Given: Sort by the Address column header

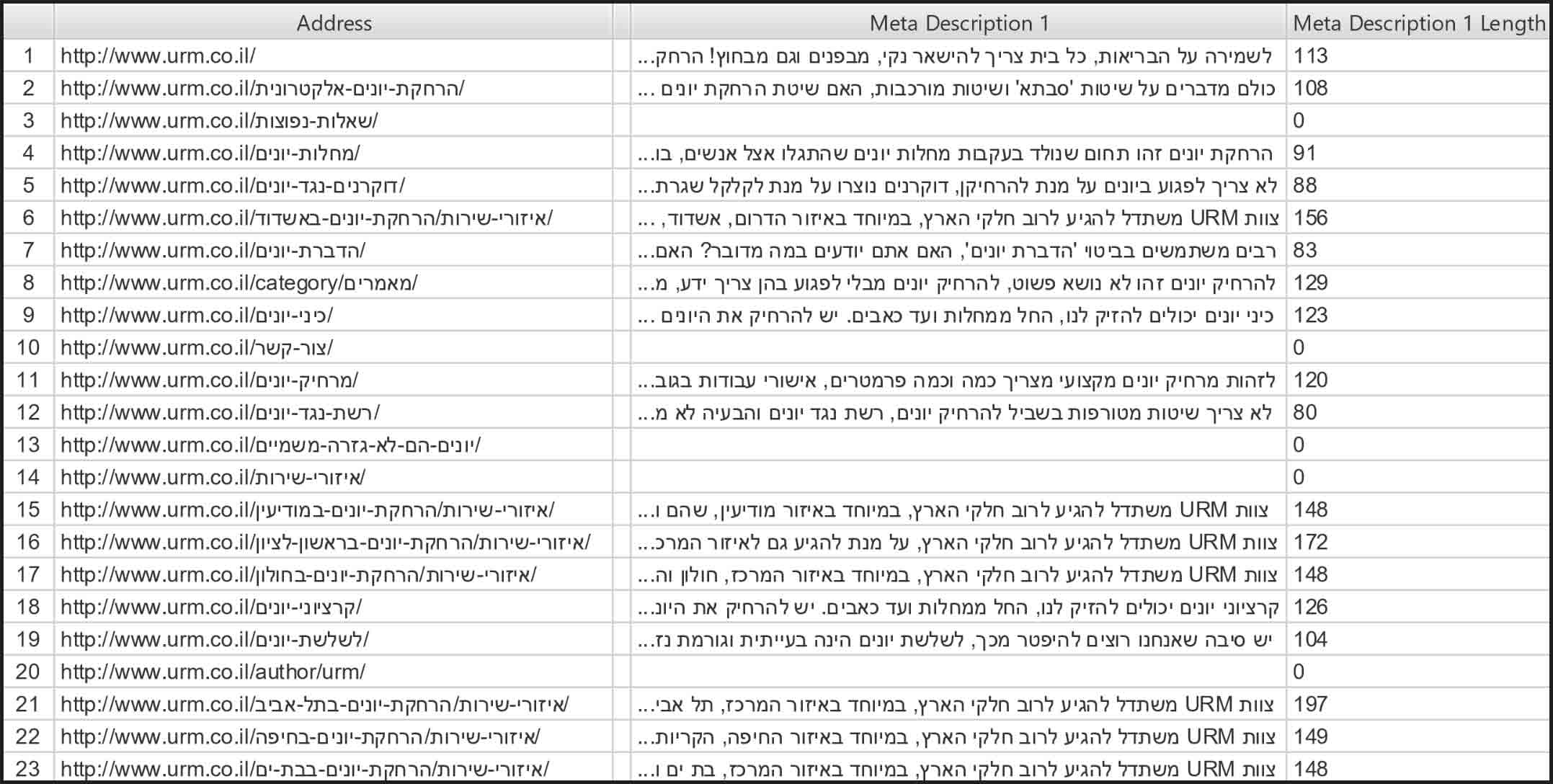Looking at the screenshot, I should 333,23.
